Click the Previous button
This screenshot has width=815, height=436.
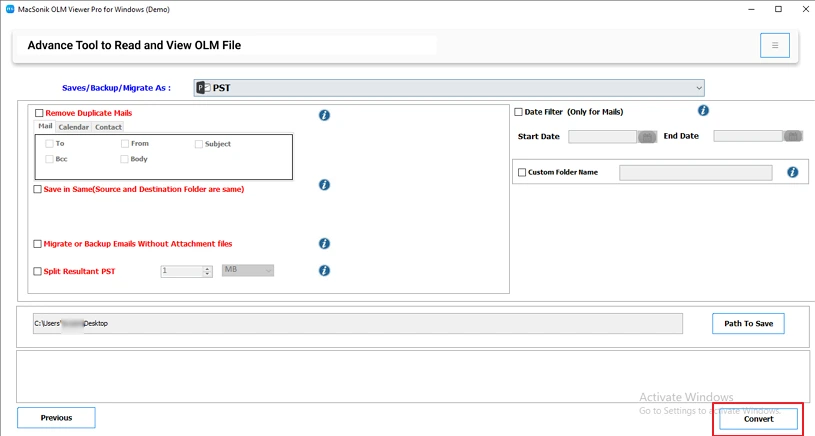coord(56,418)
